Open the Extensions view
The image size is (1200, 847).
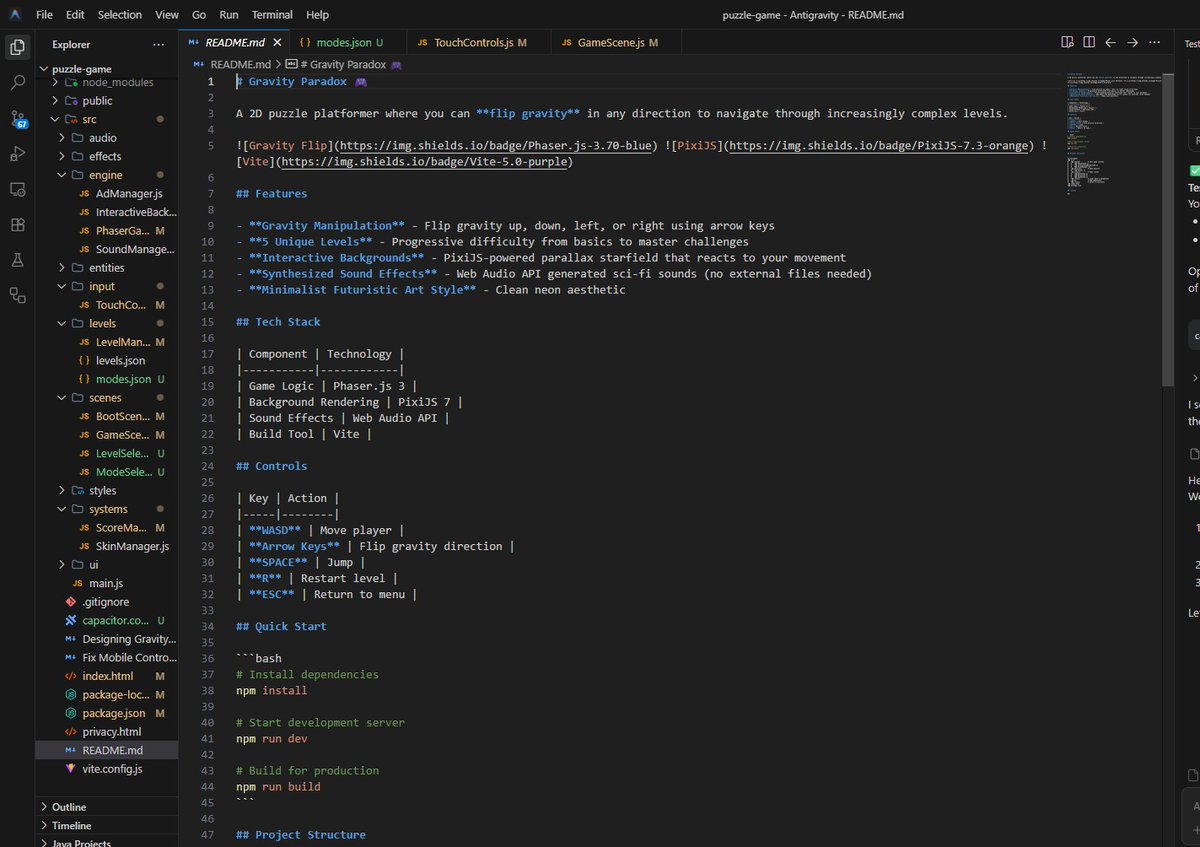(x=17, y=225)
